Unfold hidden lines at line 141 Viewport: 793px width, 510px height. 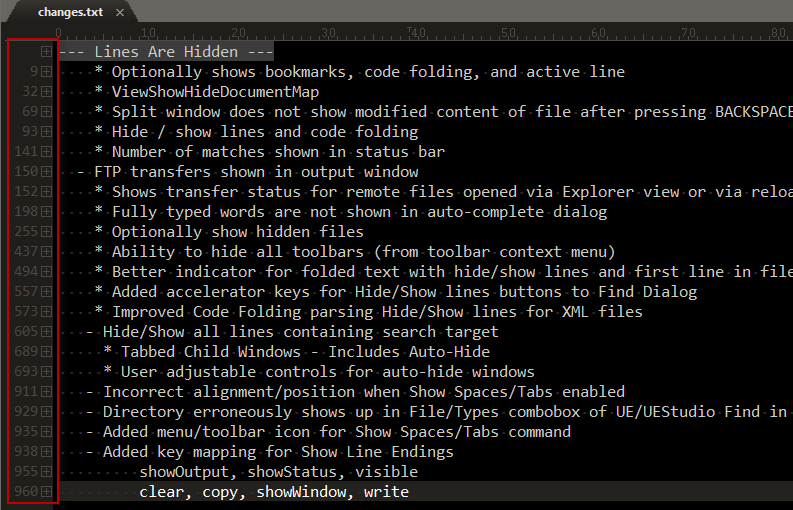click(47, 151)
